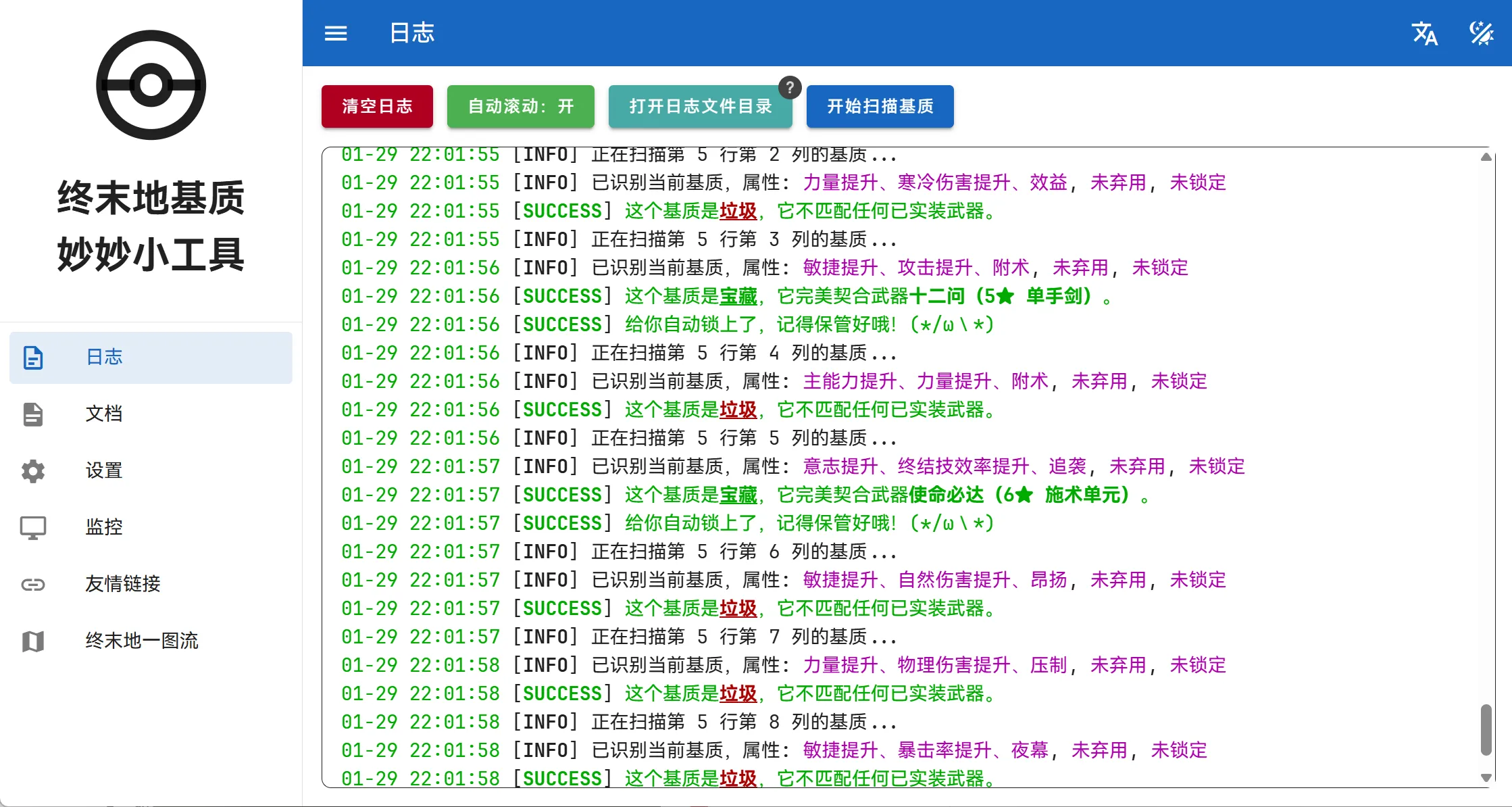Open the 设置 gear icon

point(34,471)
